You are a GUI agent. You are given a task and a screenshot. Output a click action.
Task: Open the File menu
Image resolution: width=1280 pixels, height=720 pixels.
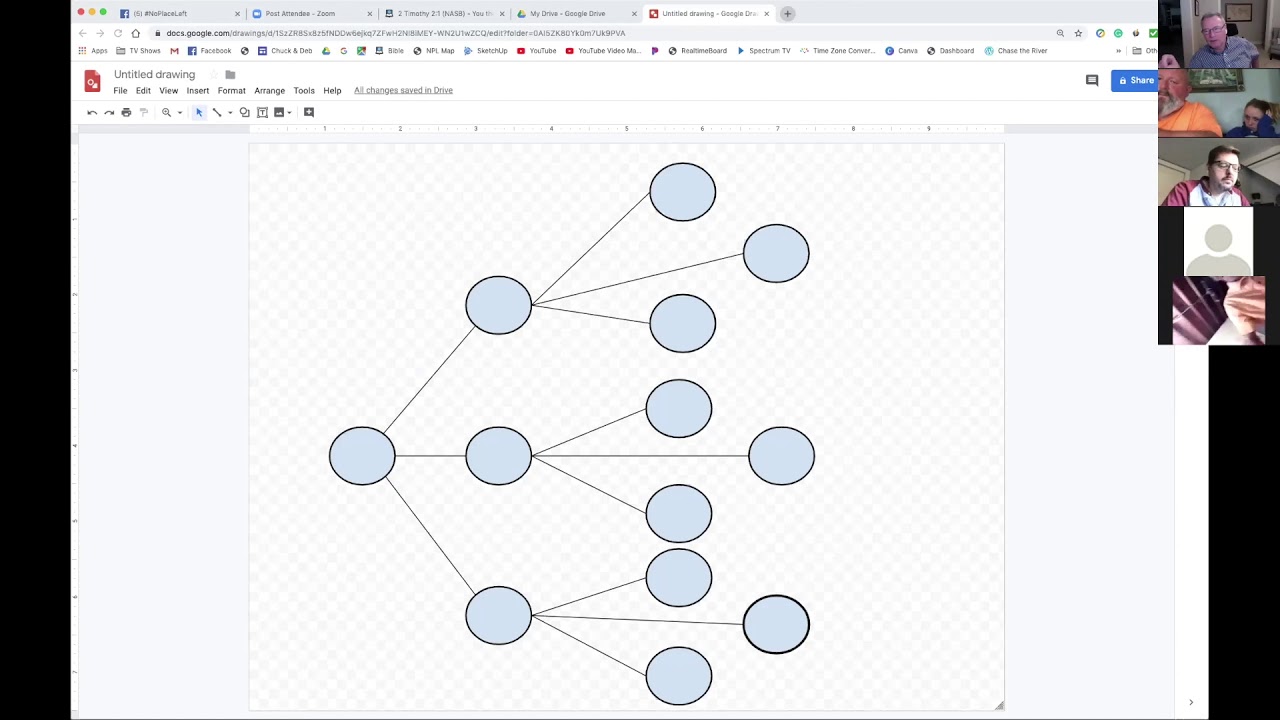pyautogui.click(x=120, y=90)
